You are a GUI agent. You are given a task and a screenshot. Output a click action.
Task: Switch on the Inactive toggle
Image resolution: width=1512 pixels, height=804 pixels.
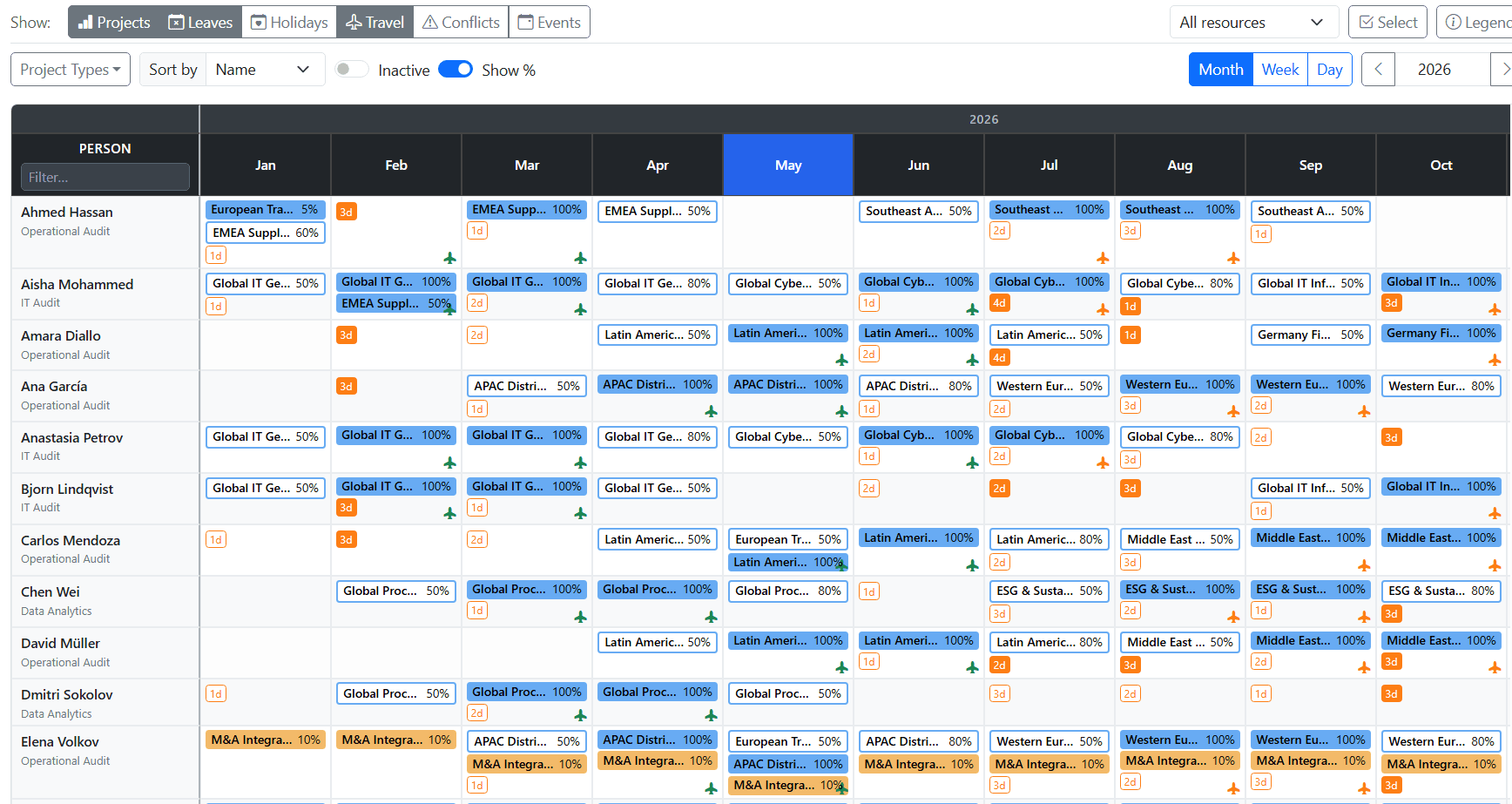click(351, 70)
